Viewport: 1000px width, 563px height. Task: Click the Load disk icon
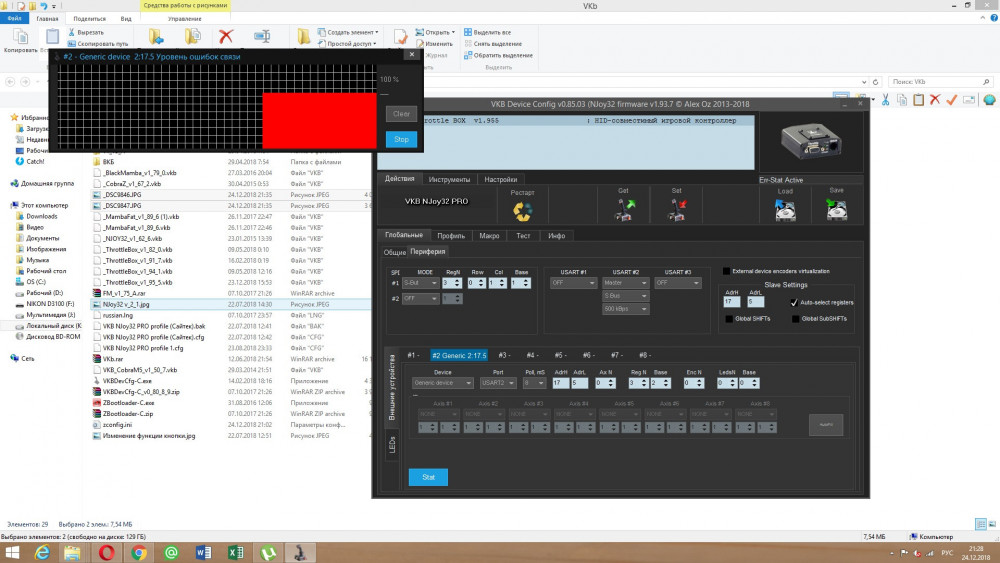(785, 209)
